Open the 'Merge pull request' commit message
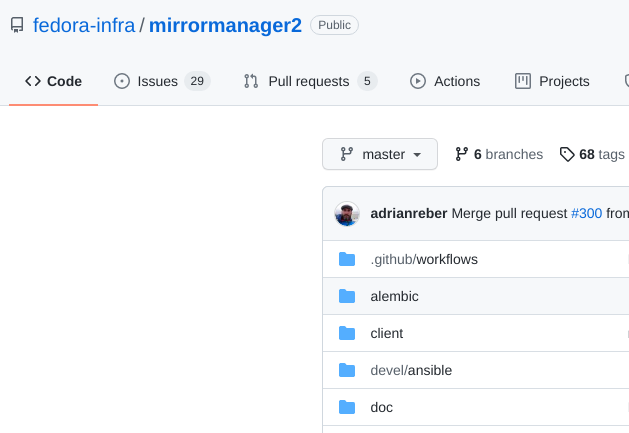Image resolution: width=629 pixels, height=433 pixels. [509, 213]
